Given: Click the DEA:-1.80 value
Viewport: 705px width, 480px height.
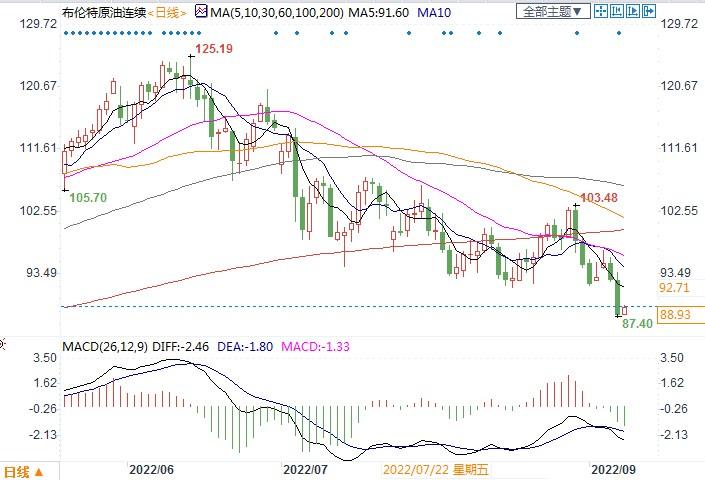Looking at the screenshot, I should point(245,347).
